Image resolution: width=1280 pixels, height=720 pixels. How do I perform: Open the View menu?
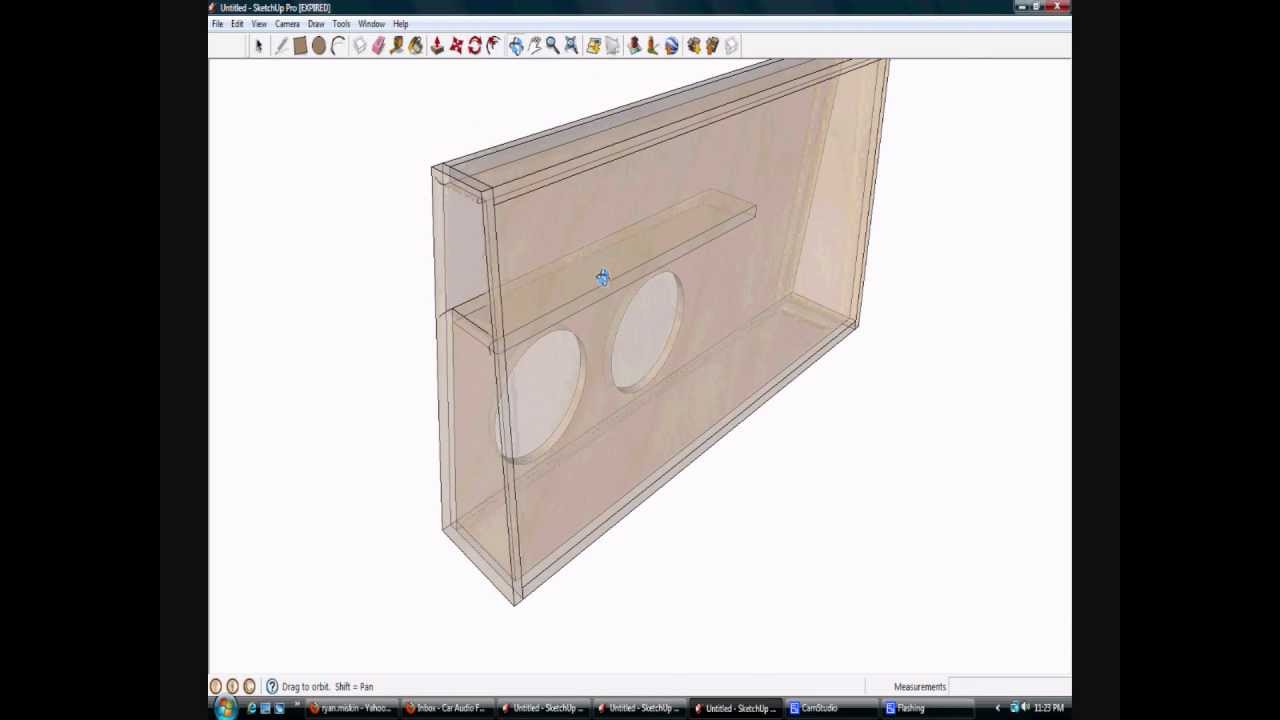pyautogui.click(x=259, y=24)
